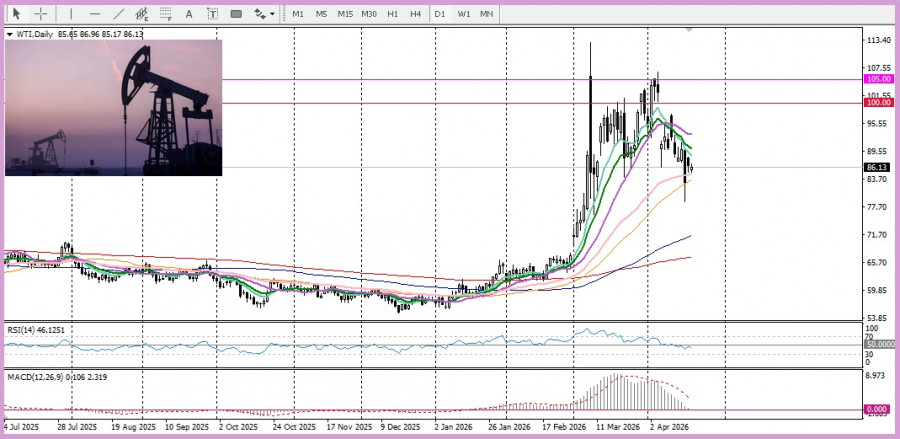Choose the trendline drawing tool
This screenshot has height=439, width=900.
coord(119,14)
